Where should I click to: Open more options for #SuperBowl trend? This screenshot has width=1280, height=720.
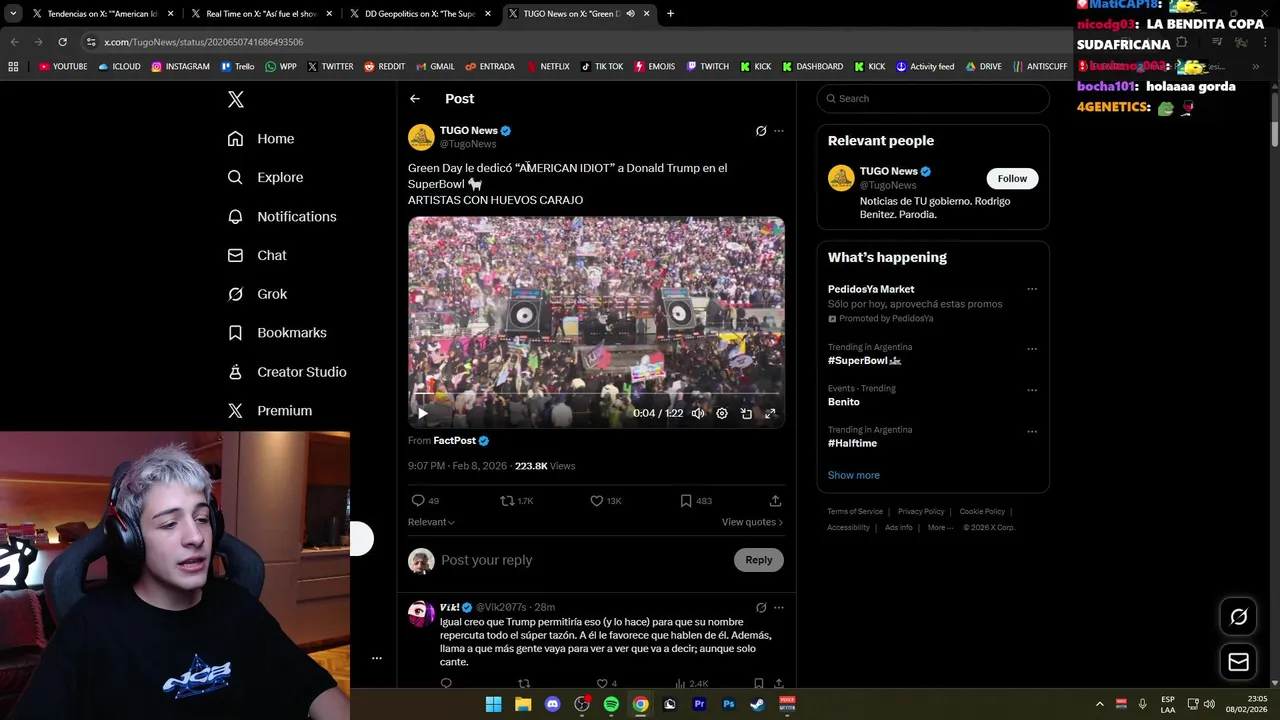point(1032,349)
